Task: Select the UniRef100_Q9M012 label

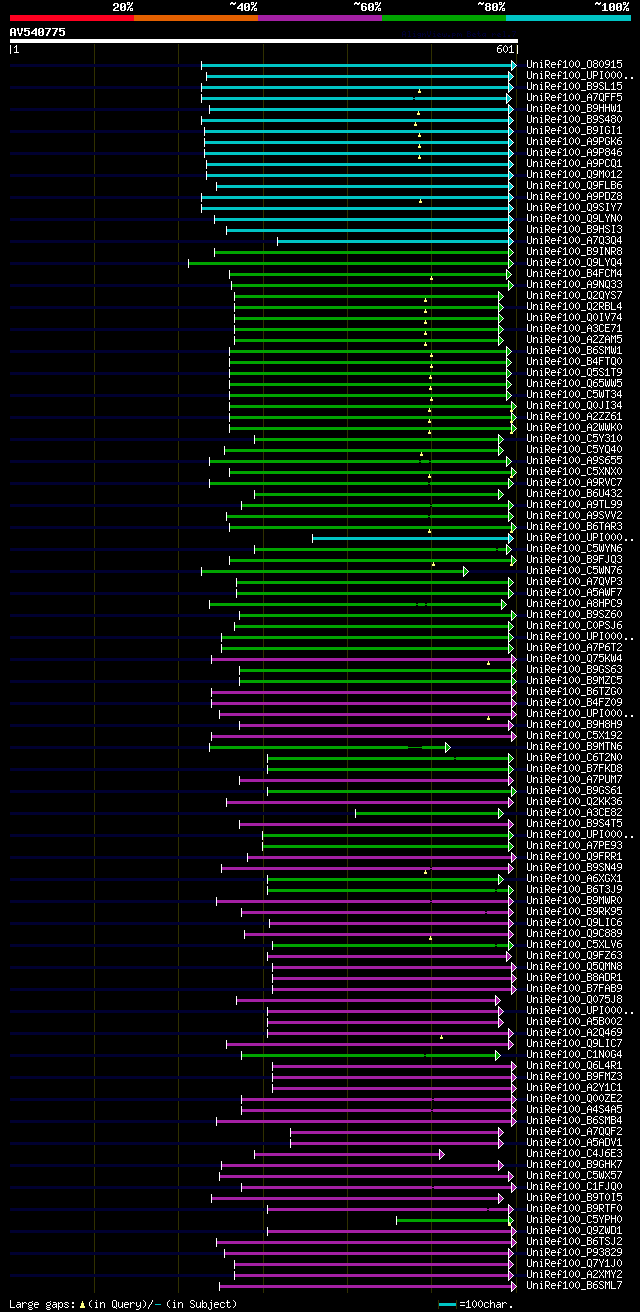Action: pos(574,174)
